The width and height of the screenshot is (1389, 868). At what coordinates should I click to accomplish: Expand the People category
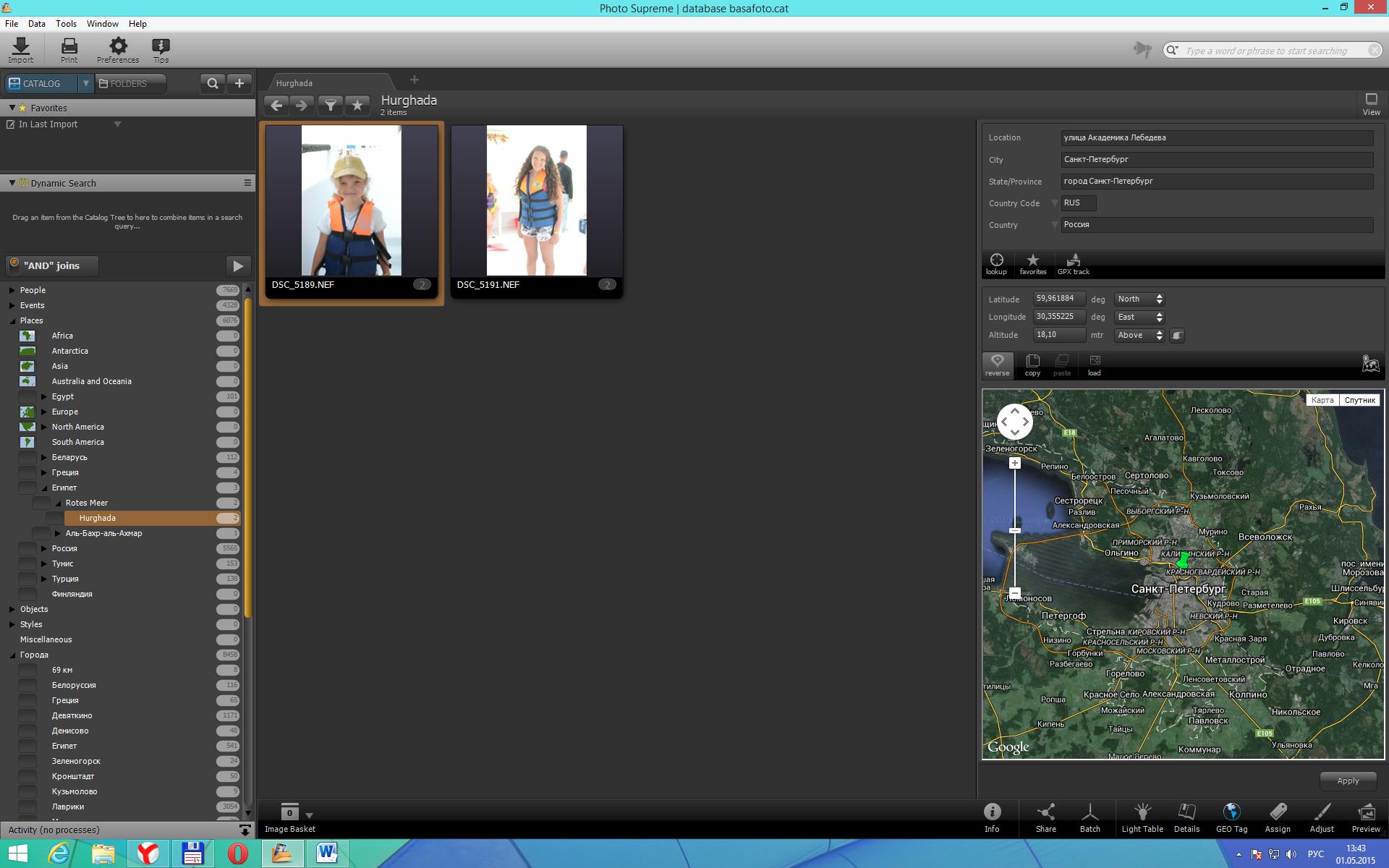pos(12,290)
